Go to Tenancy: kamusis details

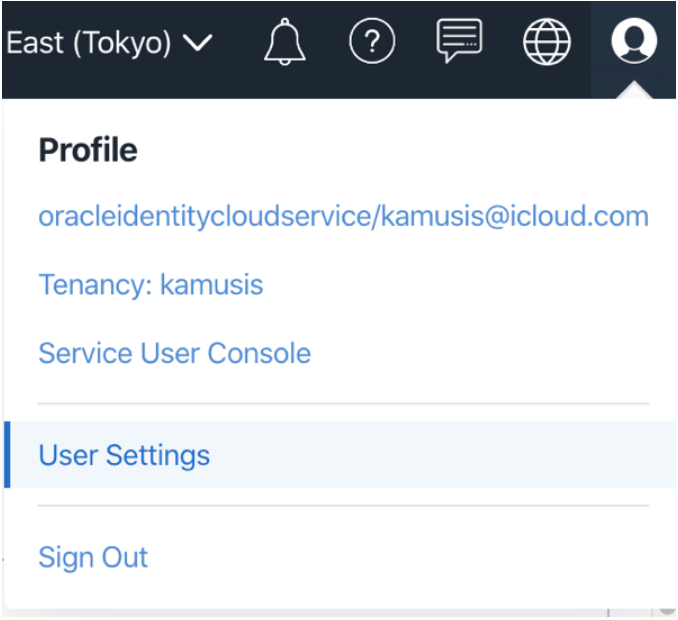coord(150,285)
